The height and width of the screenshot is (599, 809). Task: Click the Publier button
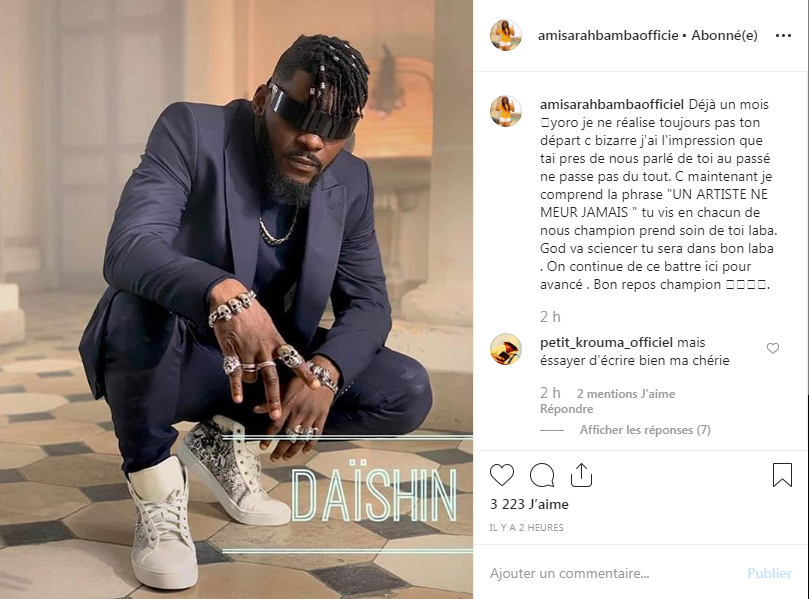tap(769, 573)
